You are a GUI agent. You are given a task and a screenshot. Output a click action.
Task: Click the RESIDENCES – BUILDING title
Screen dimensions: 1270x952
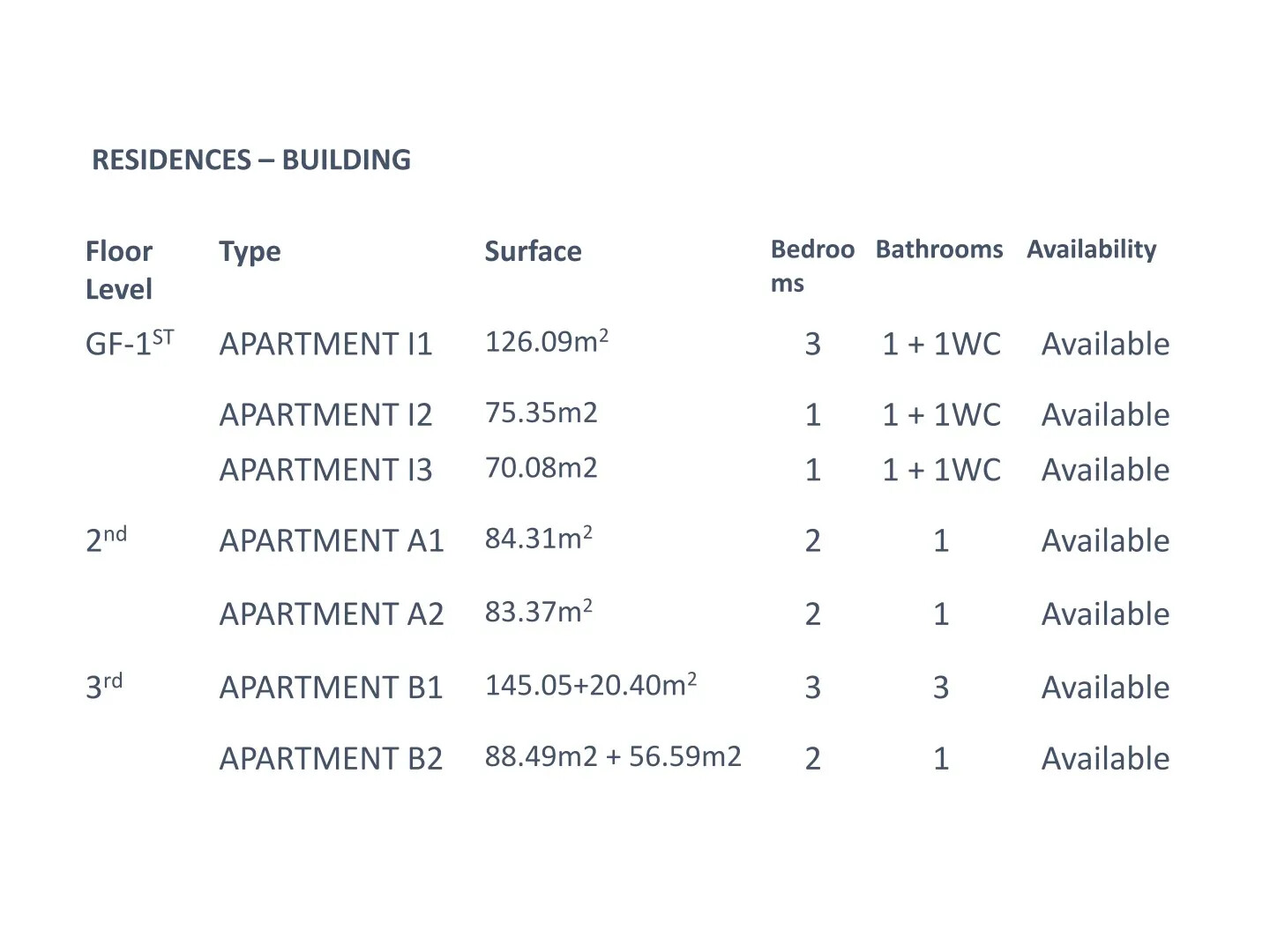click(251, 160)
